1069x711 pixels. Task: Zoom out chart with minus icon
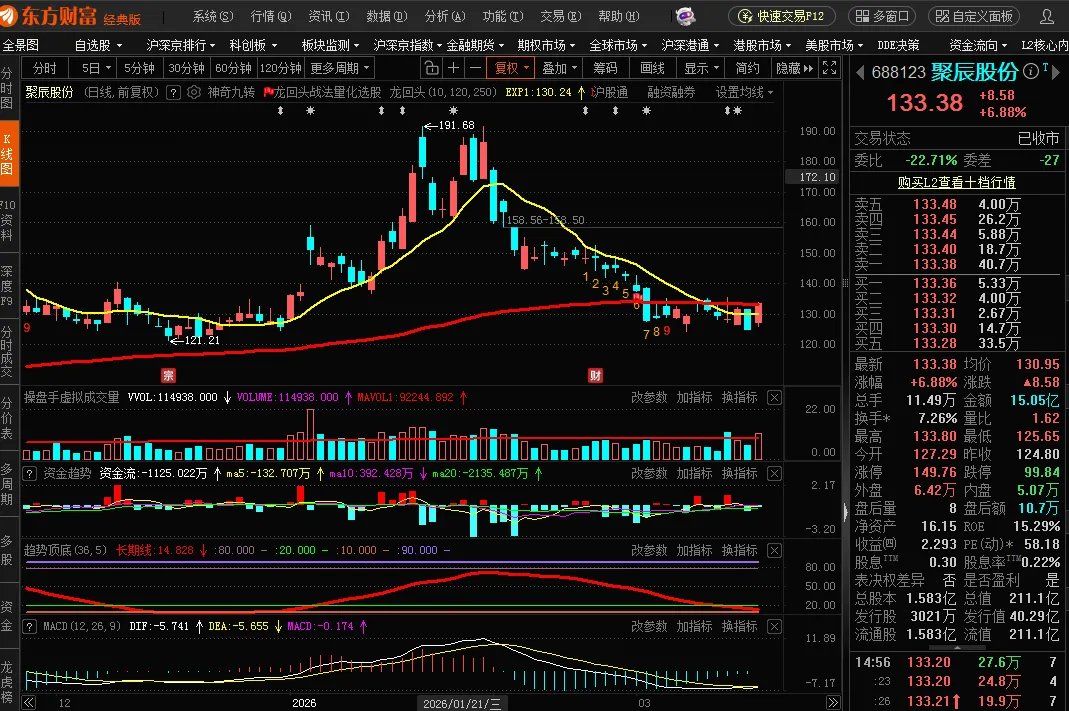475,68
